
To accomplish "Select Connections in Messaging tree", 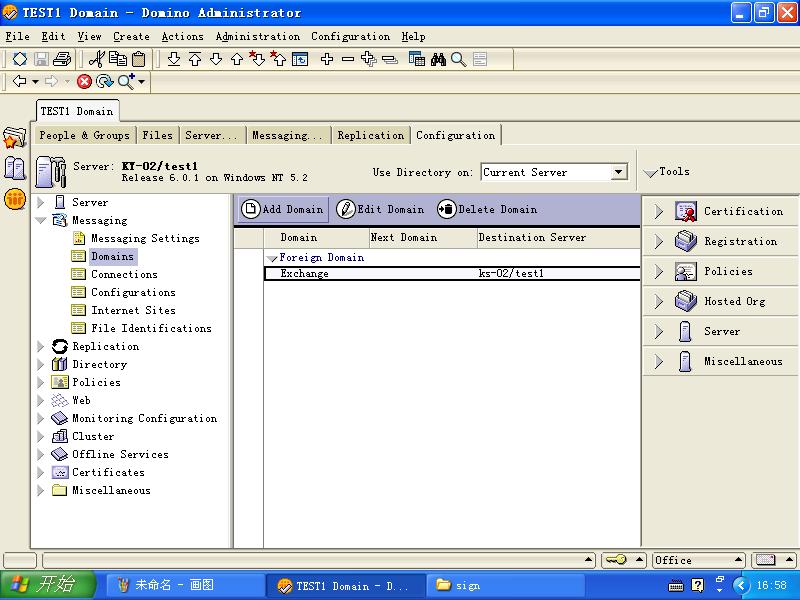I will click(124, 274).
